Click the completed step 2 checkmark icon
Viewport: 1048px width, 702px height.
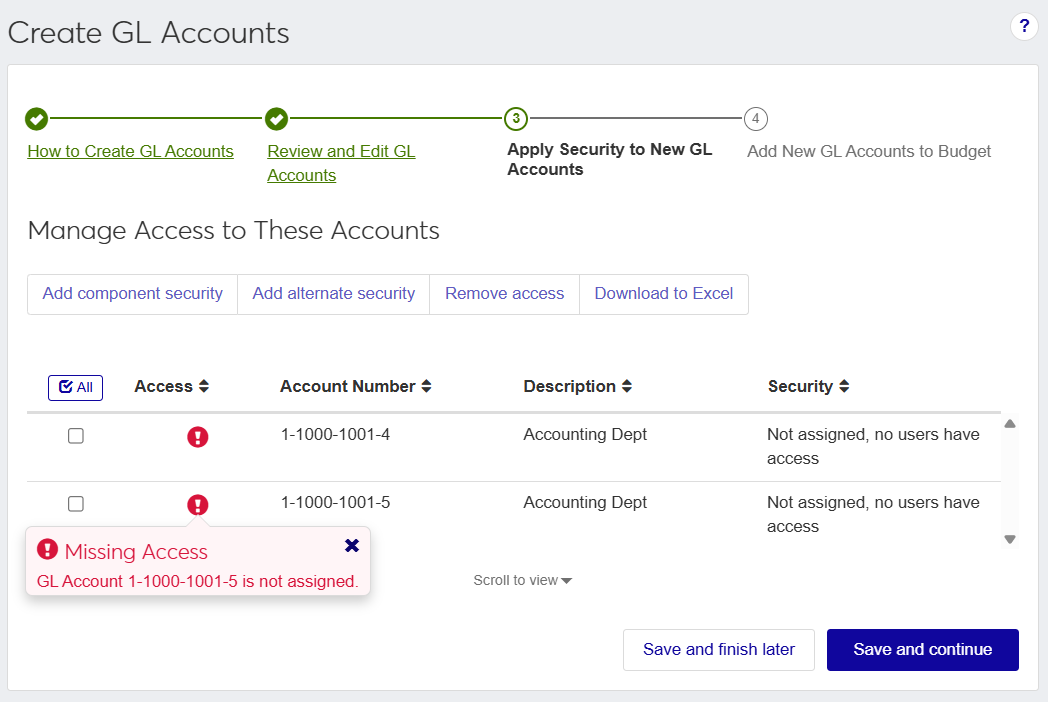(277, 119)
